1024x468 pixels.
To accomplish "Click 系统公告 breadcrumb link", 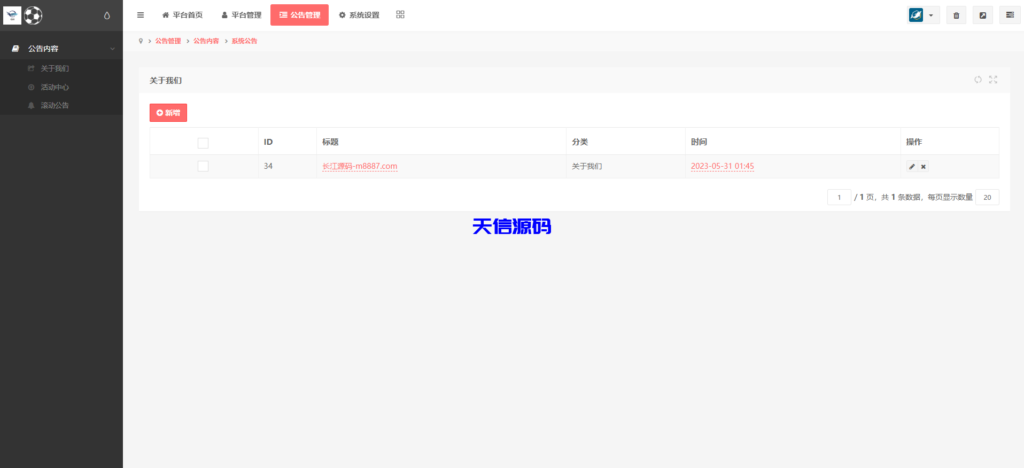I will [x=244, y=41].
